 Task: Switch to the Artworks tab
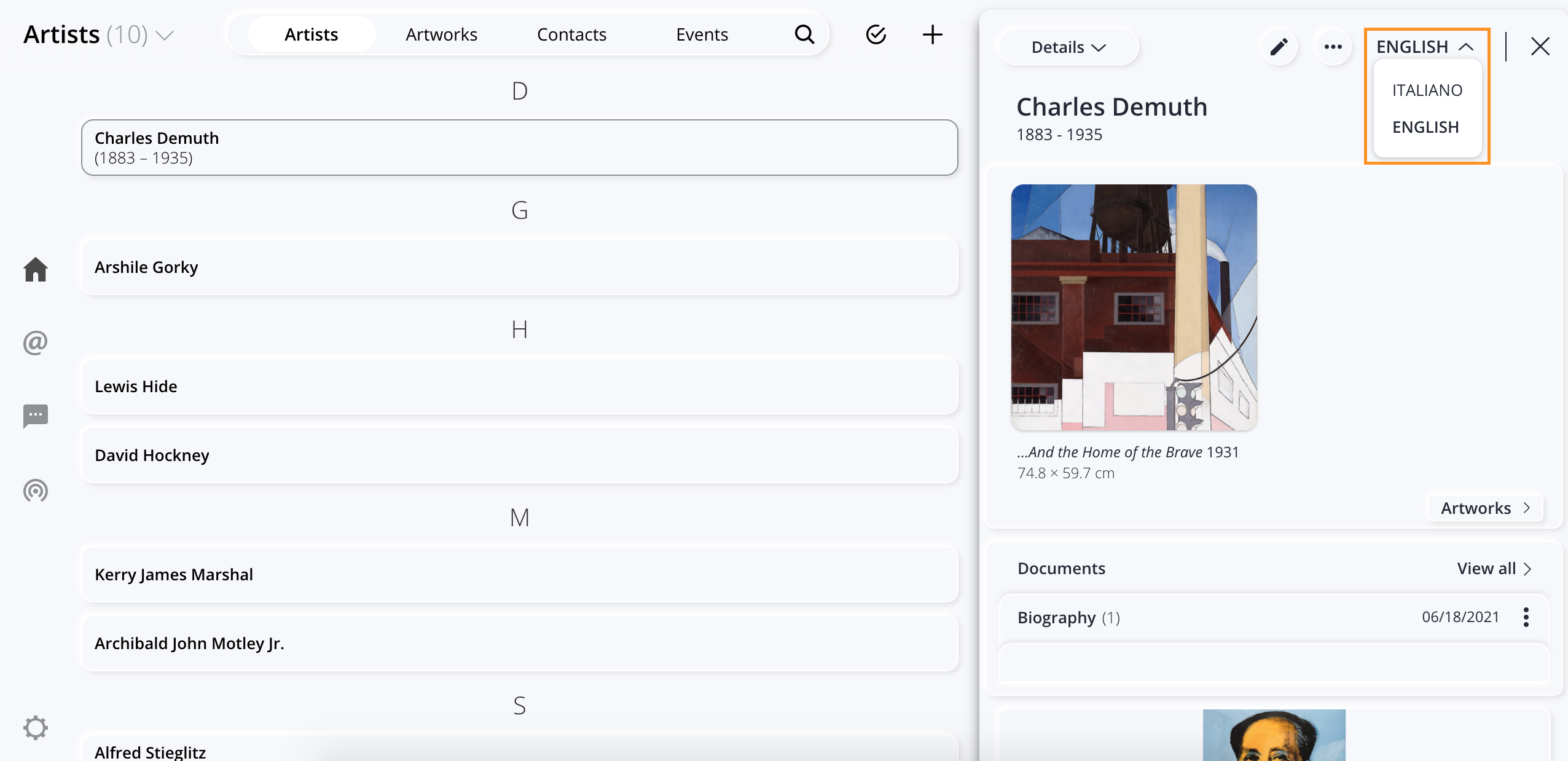pyautogui.click(x=441, y=34)
